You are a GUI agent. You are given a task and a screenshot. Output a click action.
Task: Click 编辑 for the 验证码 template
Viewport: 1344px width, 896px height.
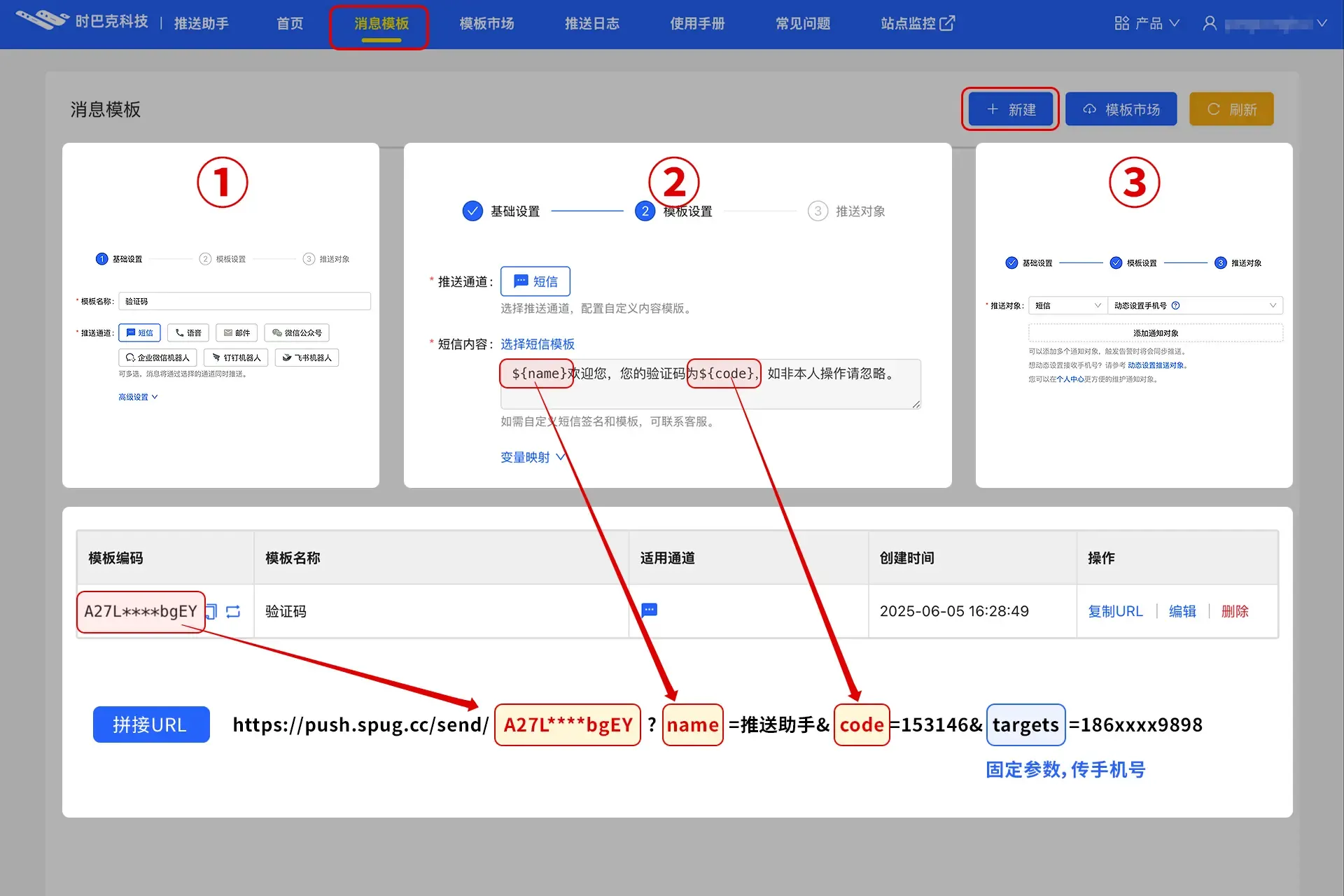coord(1182,611)
